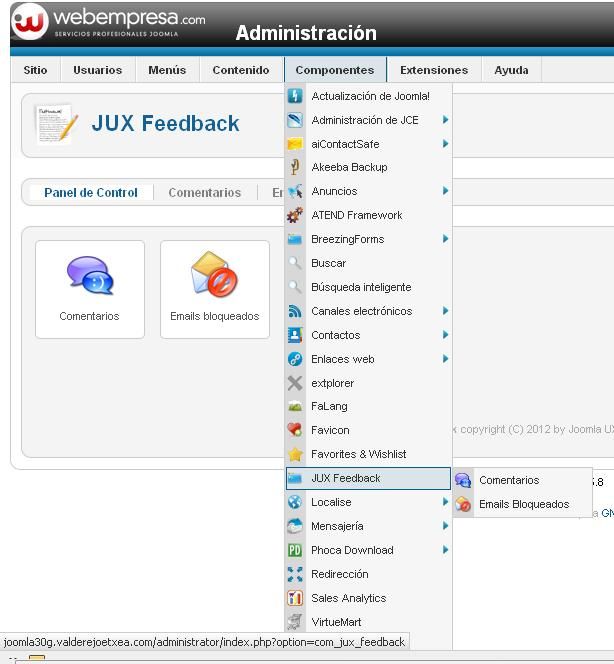
Task: Open the Componentes menu
Action: pyautogui.click(x=335, y=70)
